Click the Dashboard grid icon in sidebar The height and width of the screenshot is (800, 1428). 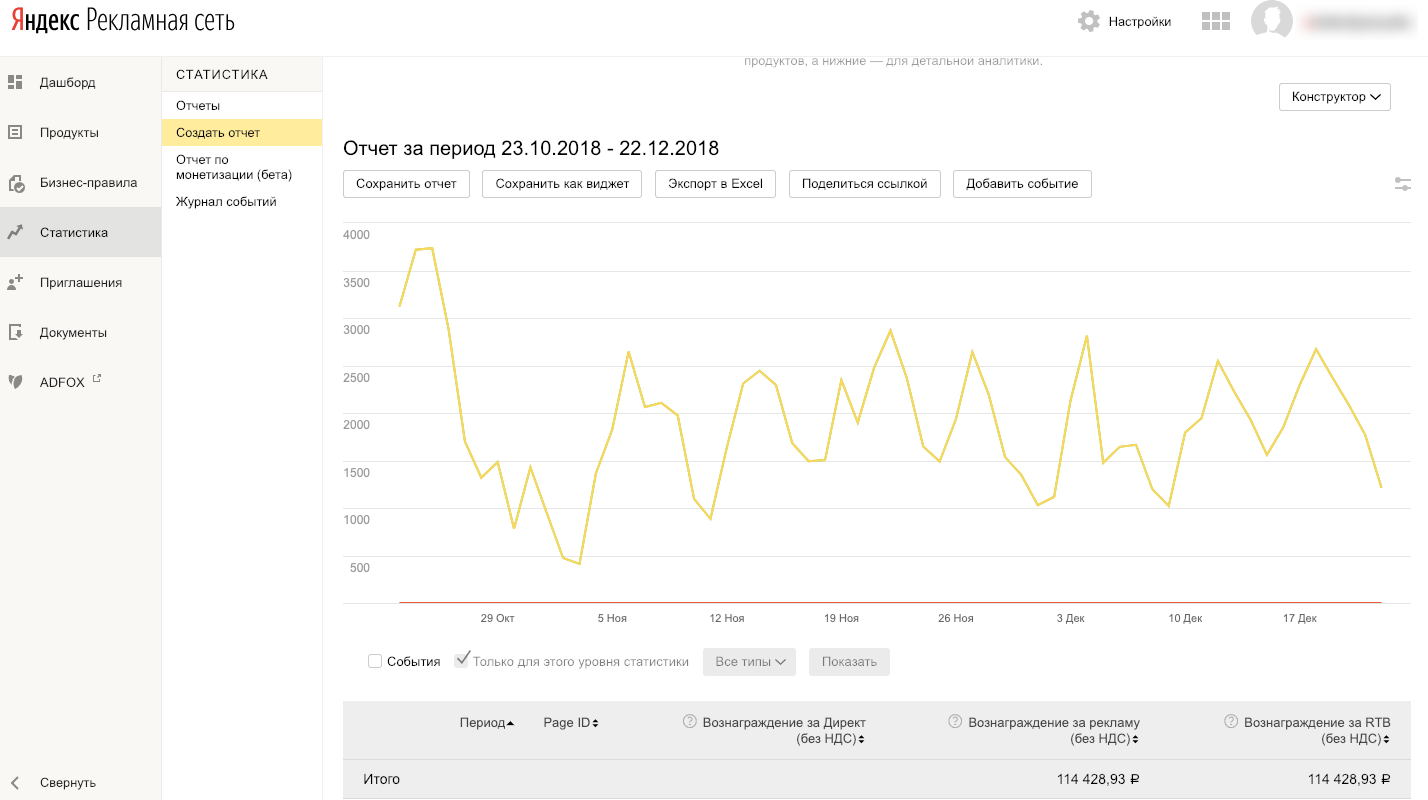[15, 82]
